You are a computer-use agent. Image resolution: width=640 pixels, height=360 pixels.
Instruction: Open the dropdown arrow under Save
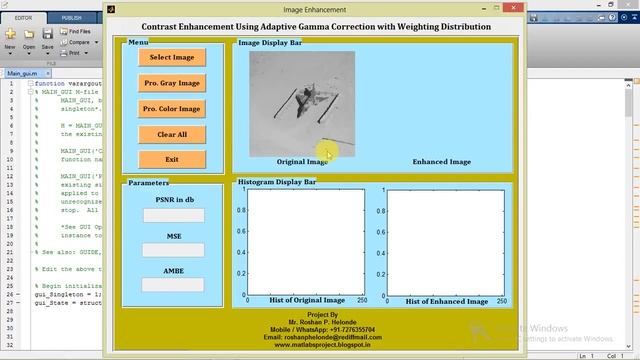47,53
